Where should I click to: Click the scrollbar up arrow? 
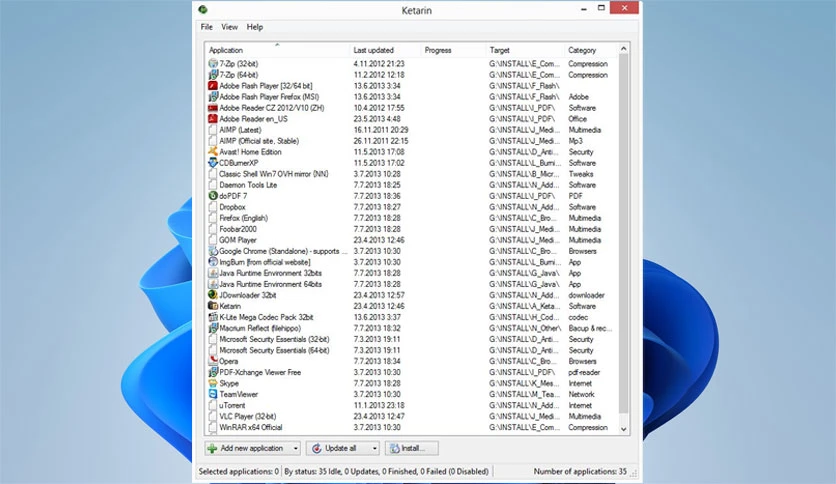pos(623,49)
